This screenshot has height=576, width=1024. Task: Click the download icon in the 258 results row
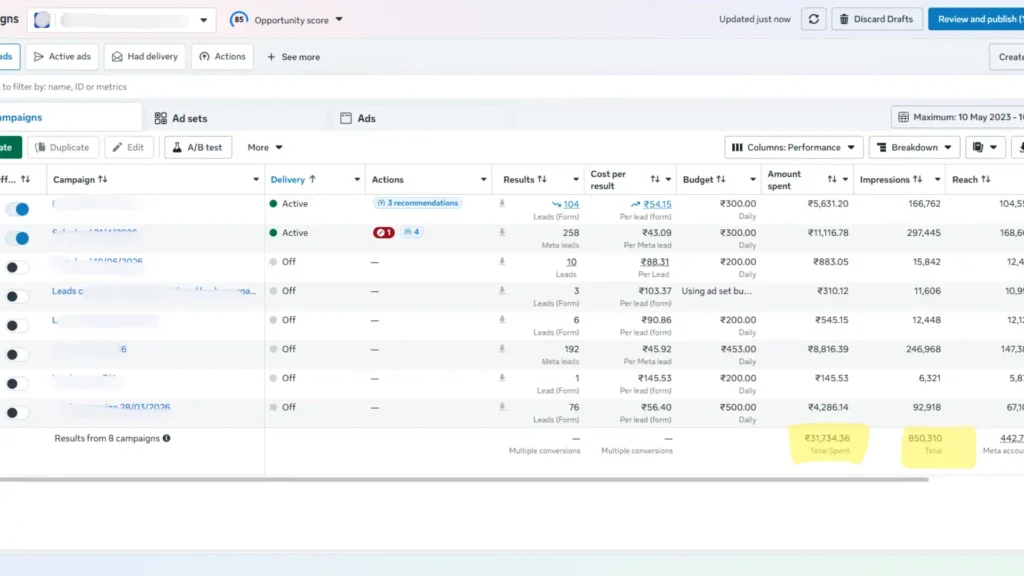coord(502,232)
